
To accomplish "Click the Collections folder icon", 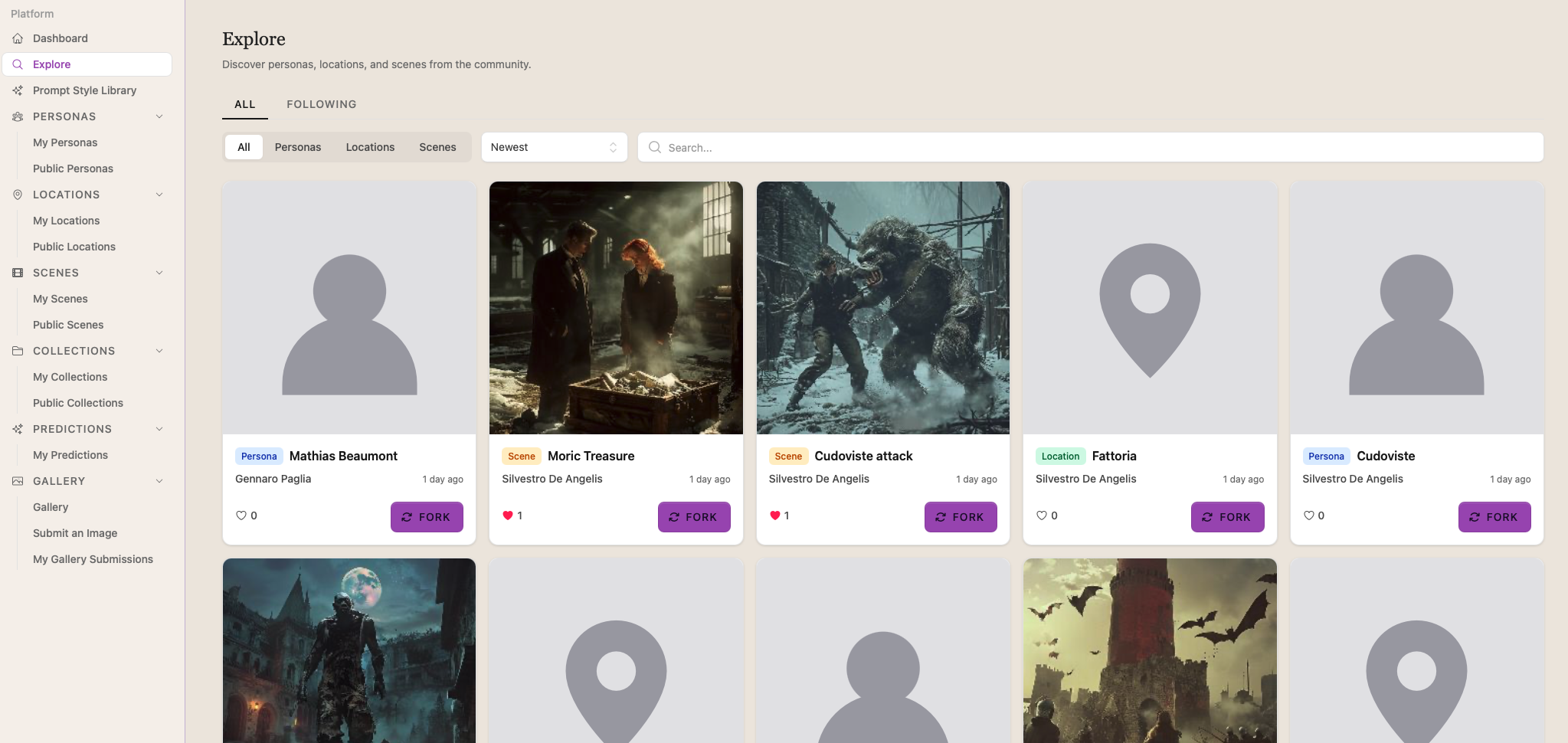I will [x=18, y=351].
